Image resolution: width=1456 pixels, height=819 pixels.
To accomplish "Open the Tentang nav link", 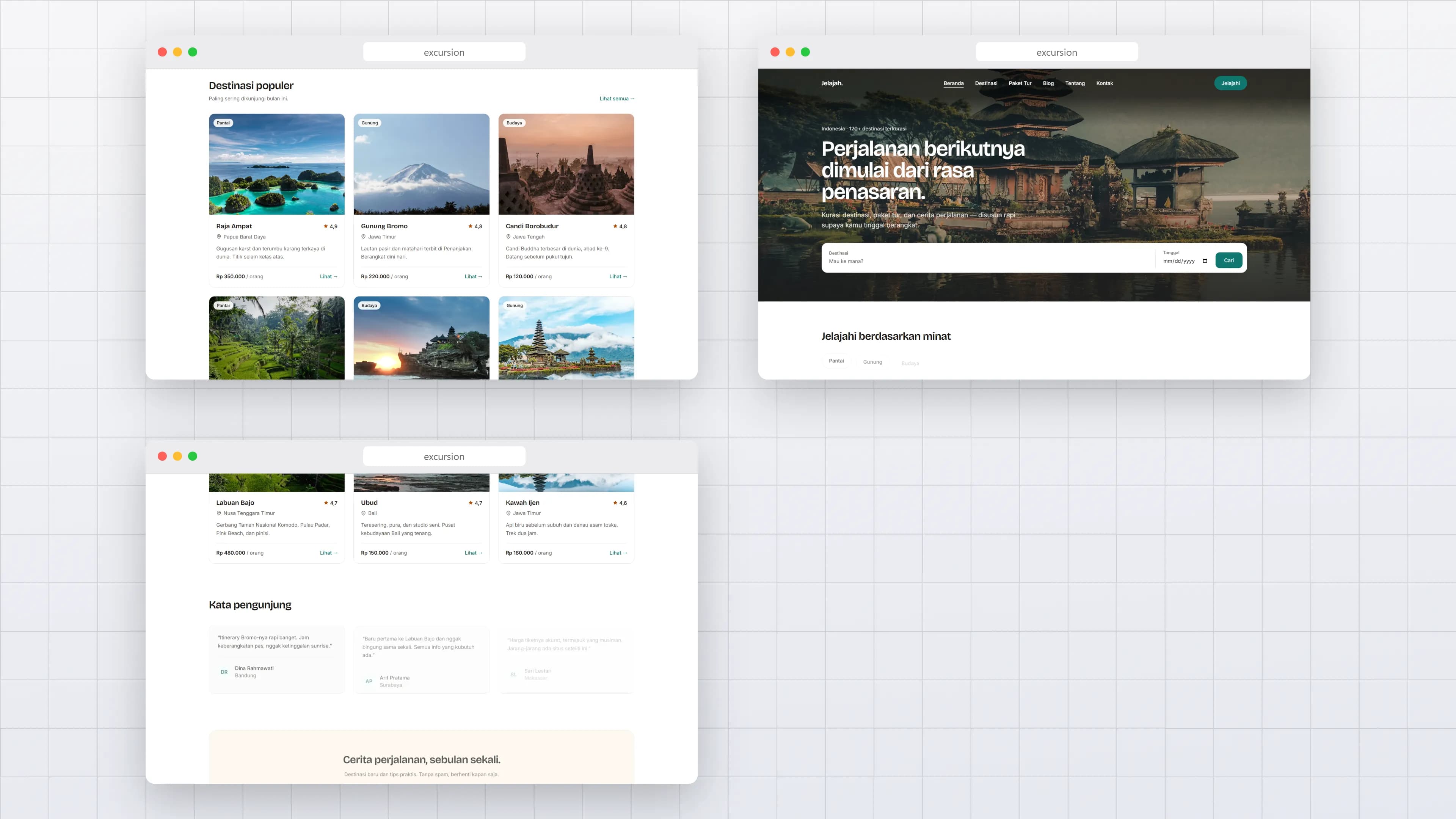I will coord(1075,83).
